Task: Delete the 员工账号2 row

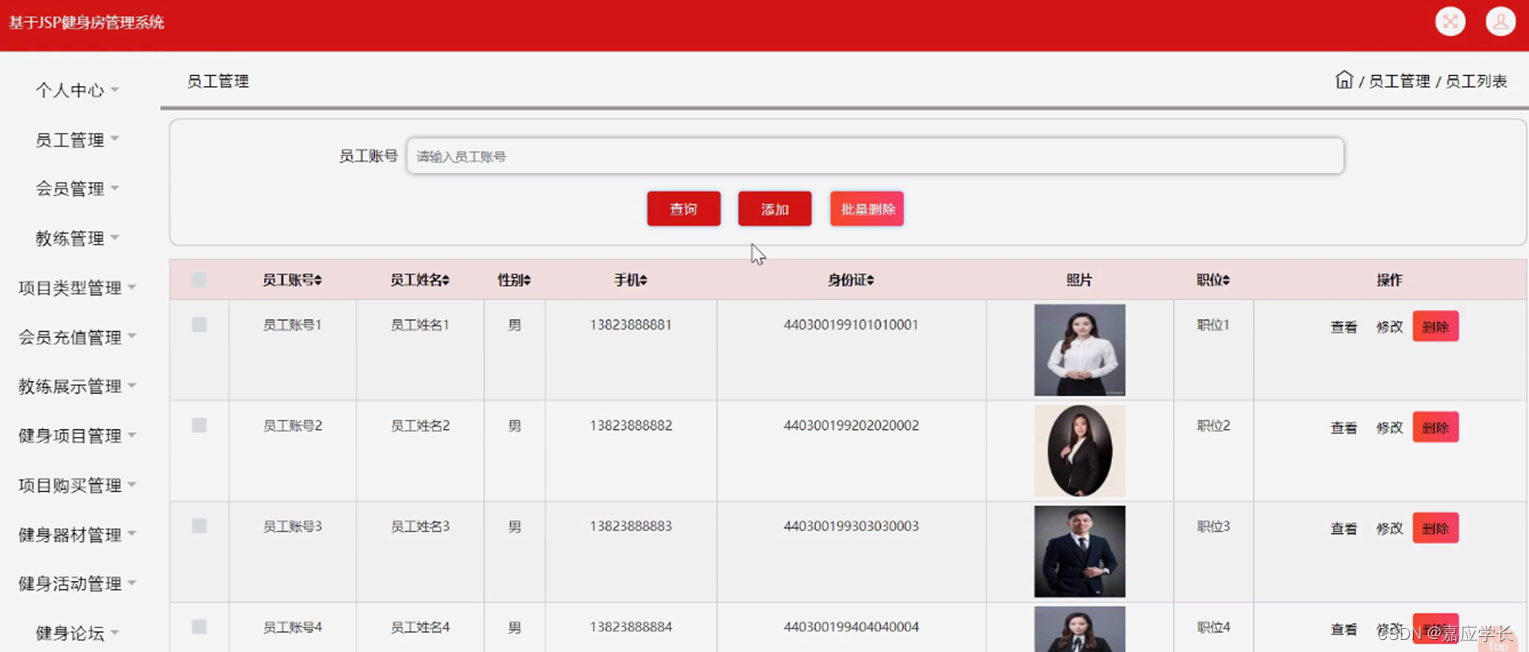Action: (1435, 427)
